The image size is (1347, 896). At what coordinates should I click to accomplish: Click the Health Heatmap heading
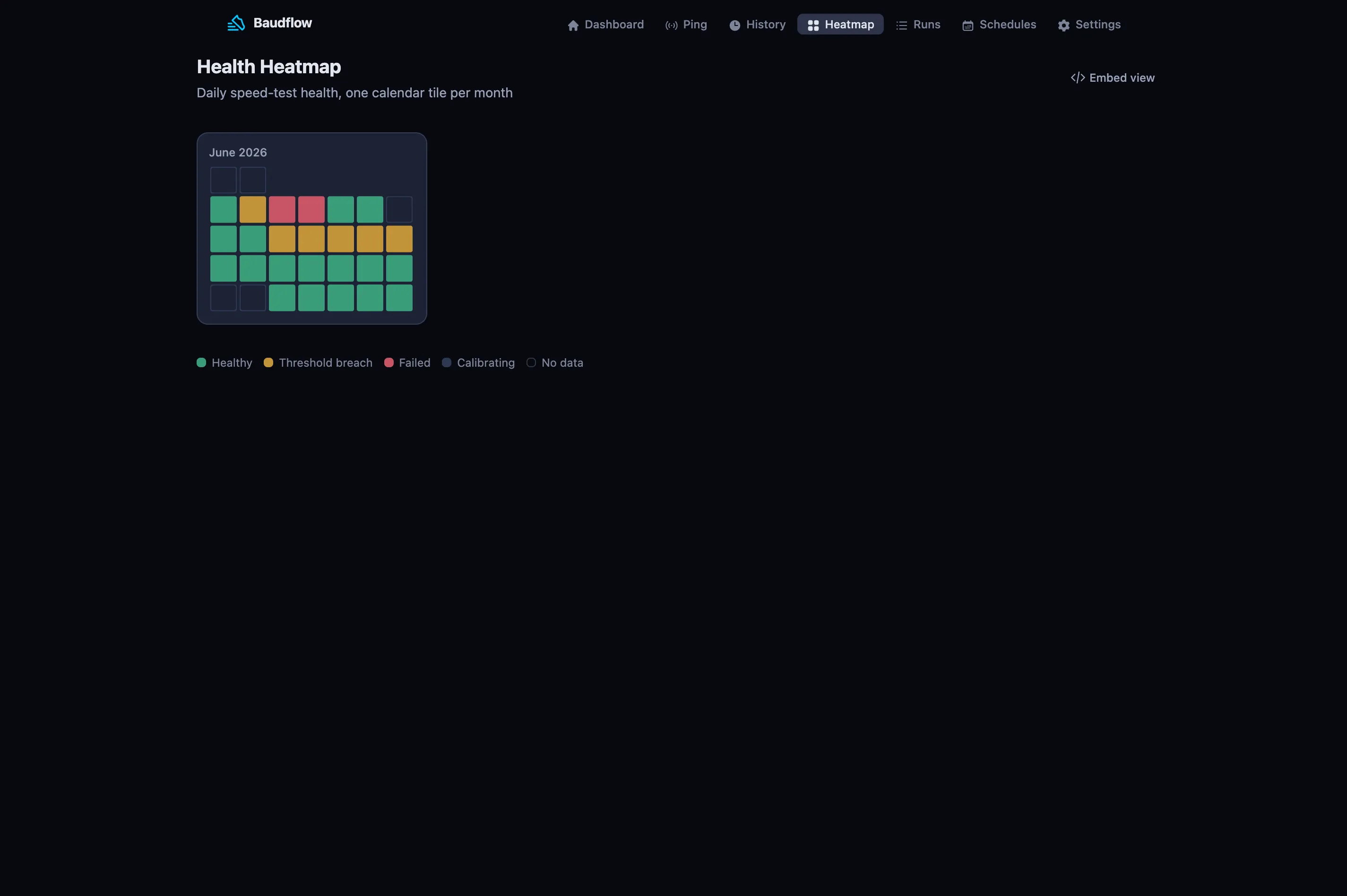click(x=268, y=67)
